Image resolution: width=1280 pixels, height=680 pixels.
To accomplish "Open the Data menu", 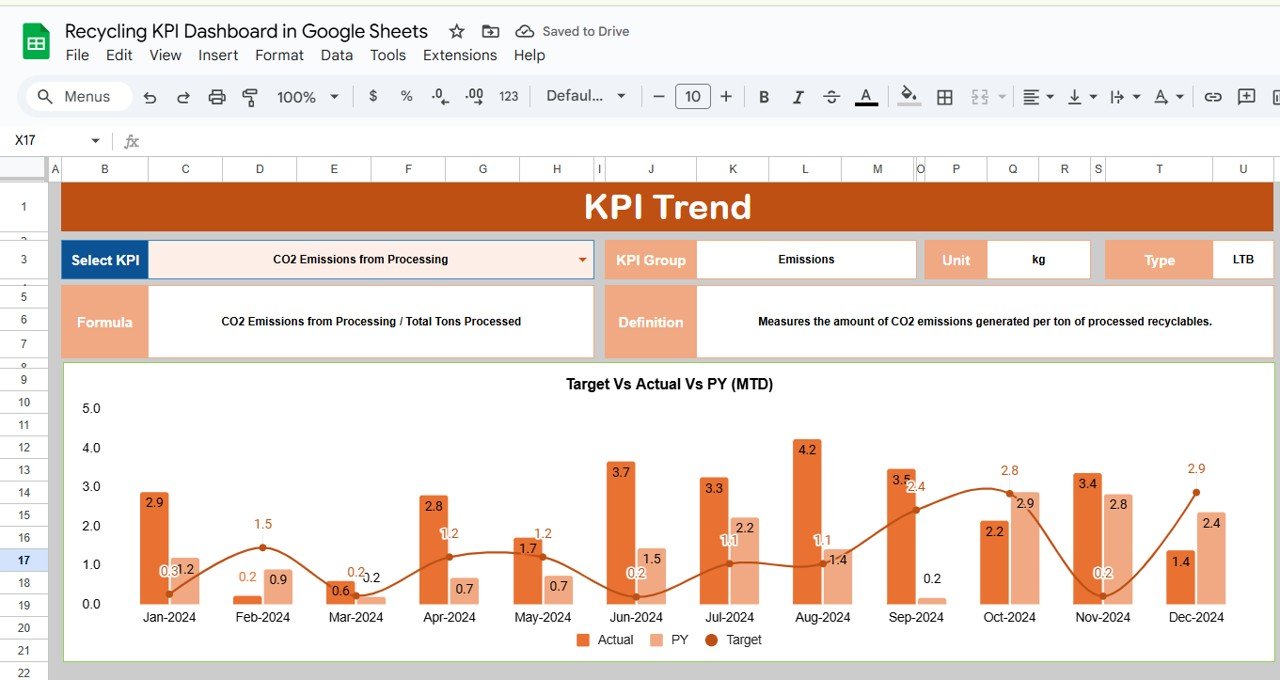I will 337,55.
